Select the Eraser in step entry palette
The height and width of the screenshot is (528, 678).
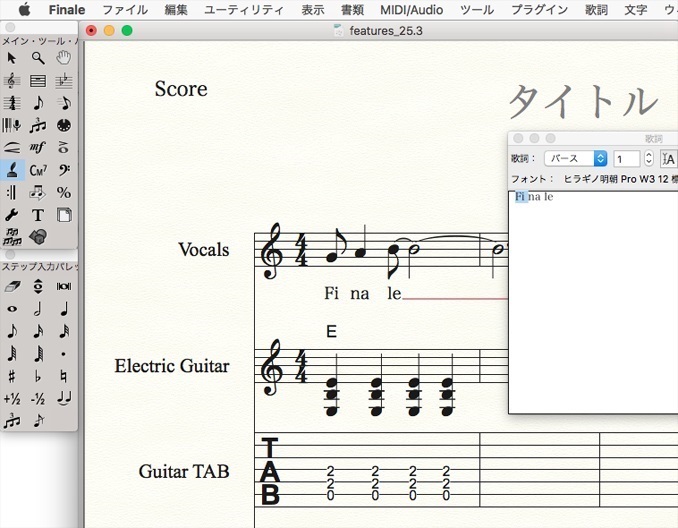(x=12, y=286)
